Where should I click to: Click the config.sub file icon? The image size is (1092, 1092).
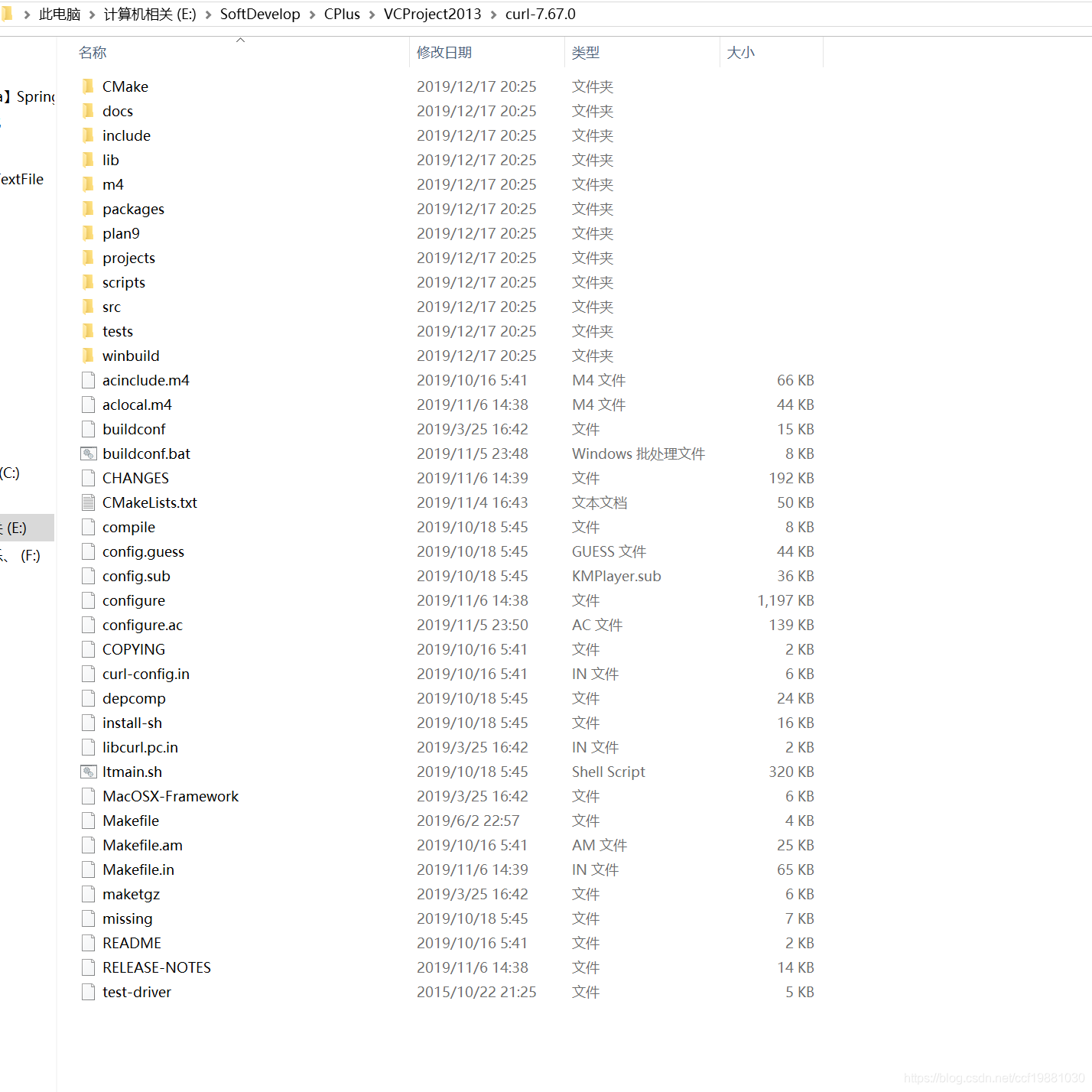point(89,576)
